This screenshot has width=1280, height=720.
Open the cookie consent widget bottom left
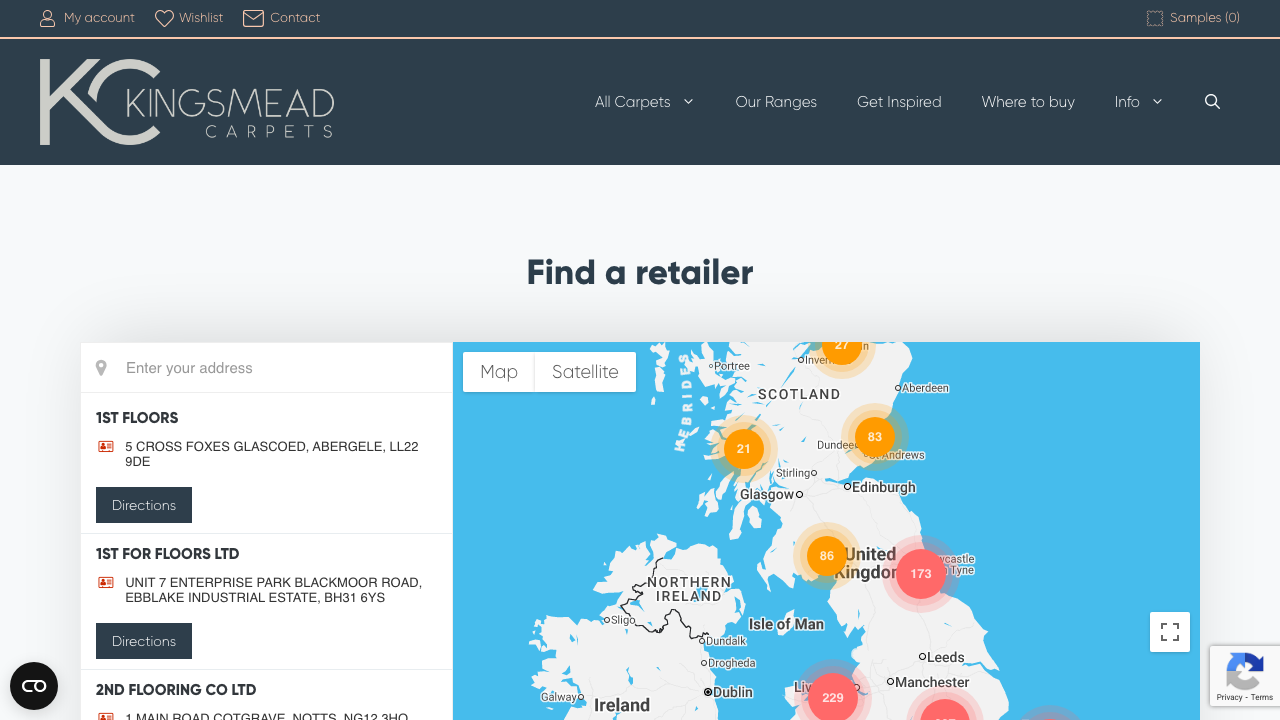33,686
